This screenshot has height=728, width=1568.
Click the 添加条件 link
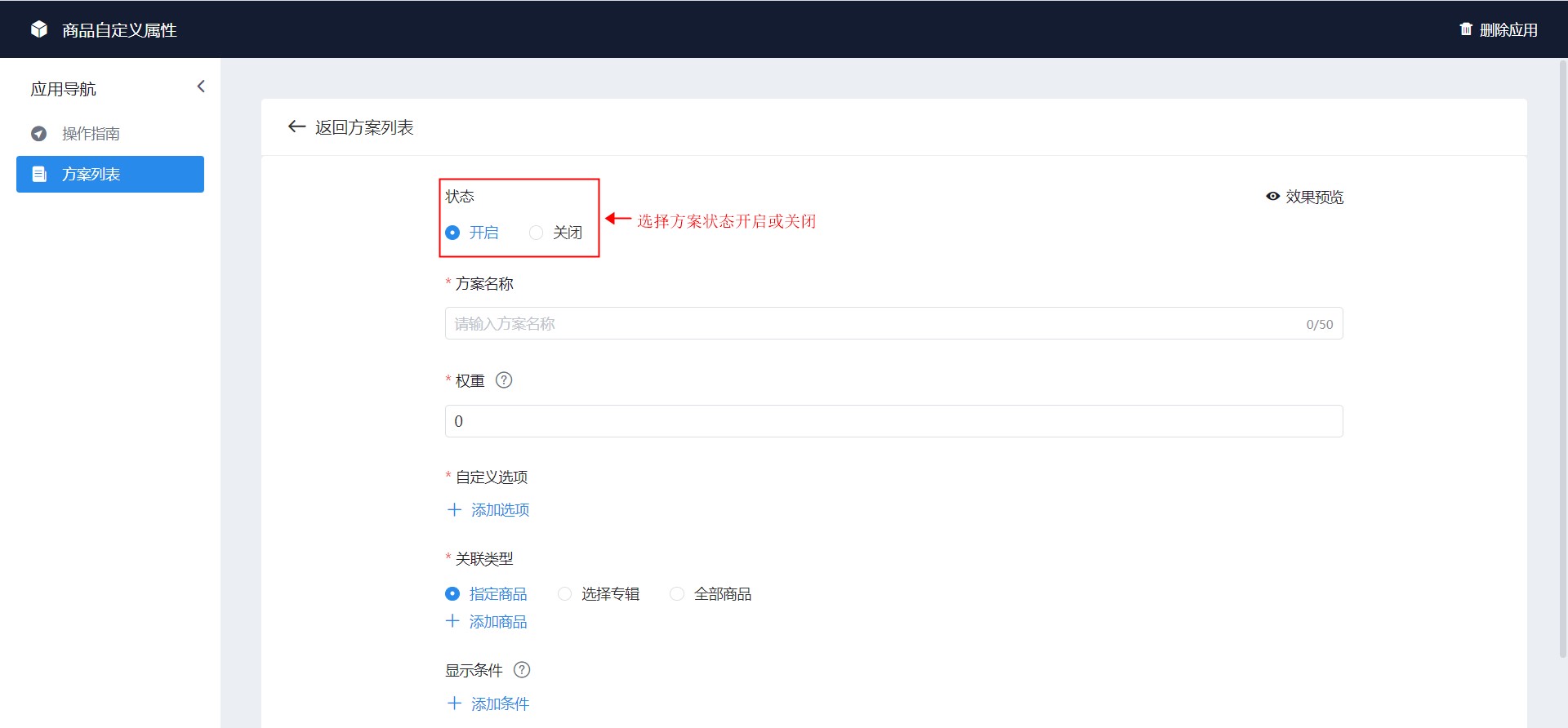click(x=500, y=704)
